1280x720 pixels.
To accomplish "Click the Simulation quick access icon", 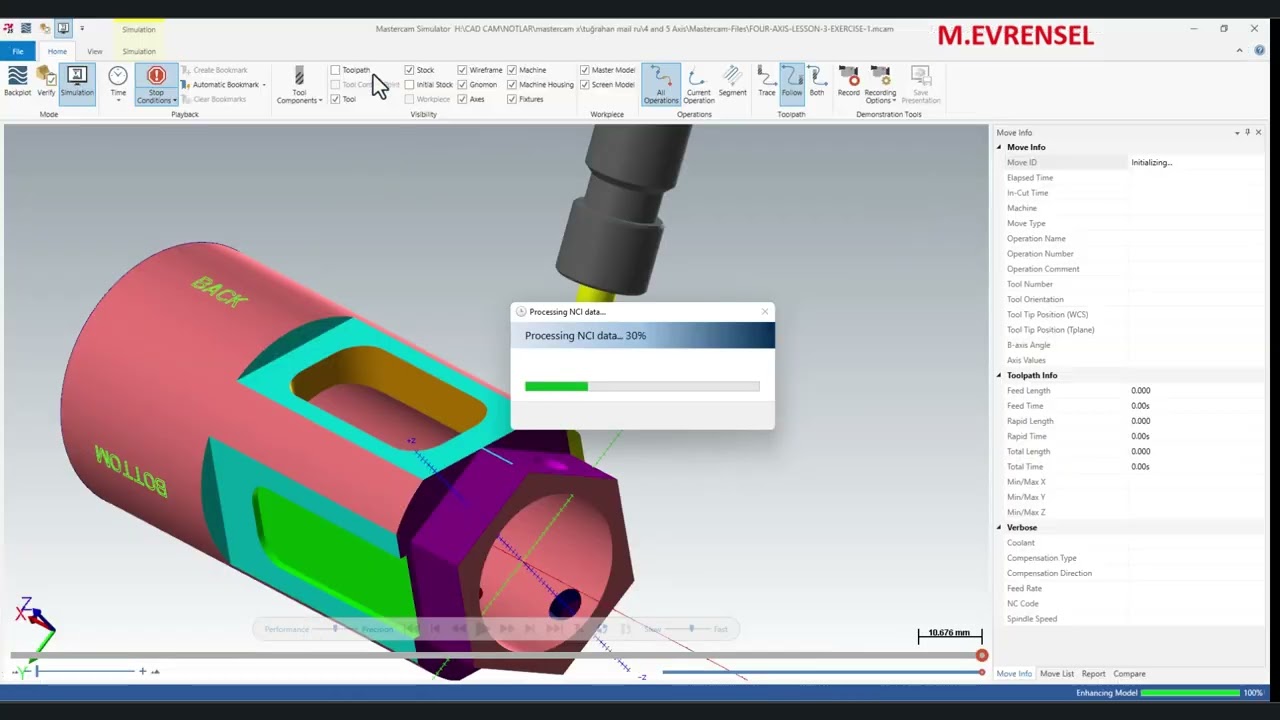I will (63, 28).
